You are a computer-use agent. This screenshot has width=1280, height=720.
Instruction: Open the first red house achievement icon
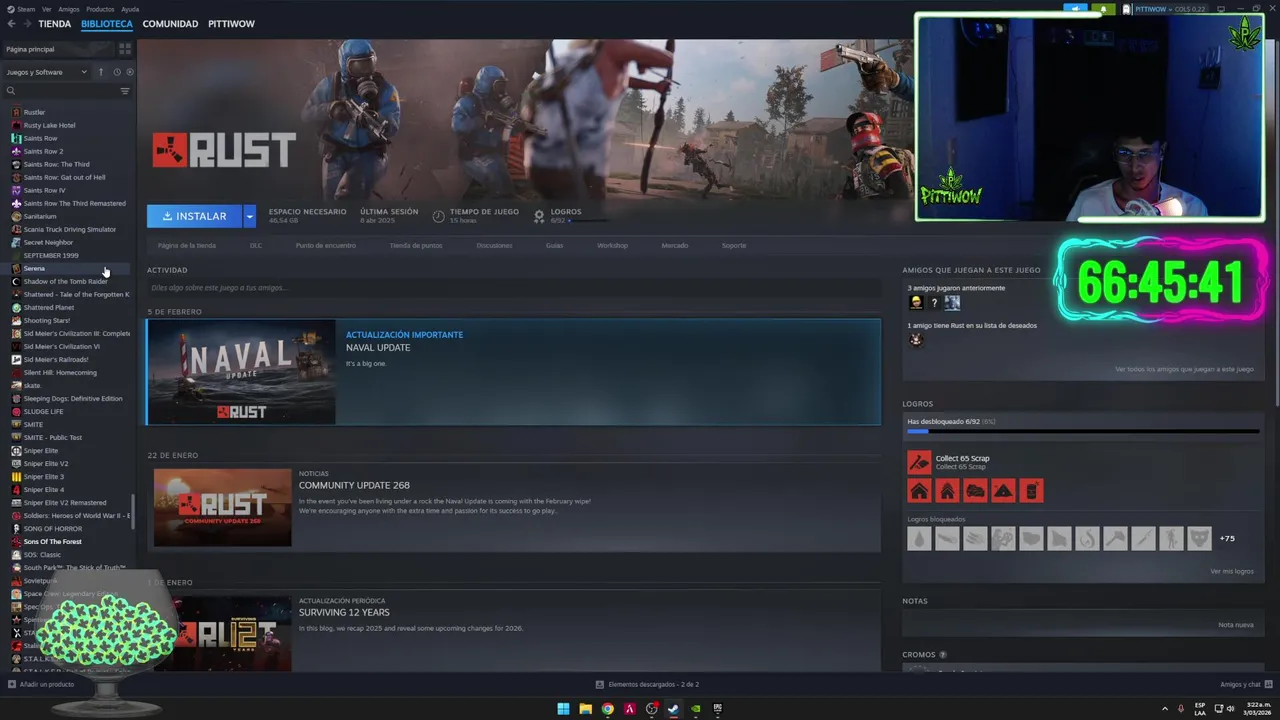point(919,491)
